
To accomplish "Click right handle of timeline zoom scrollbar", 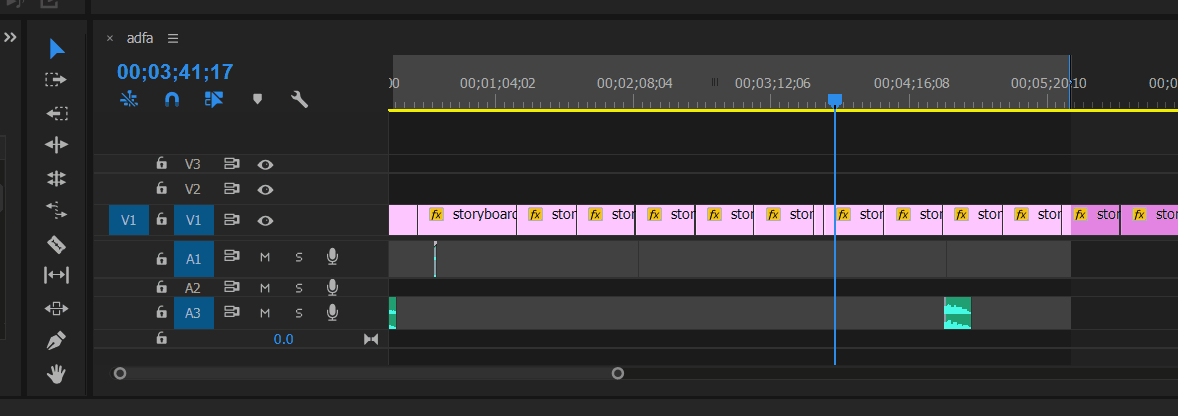I will pos(618,373).
